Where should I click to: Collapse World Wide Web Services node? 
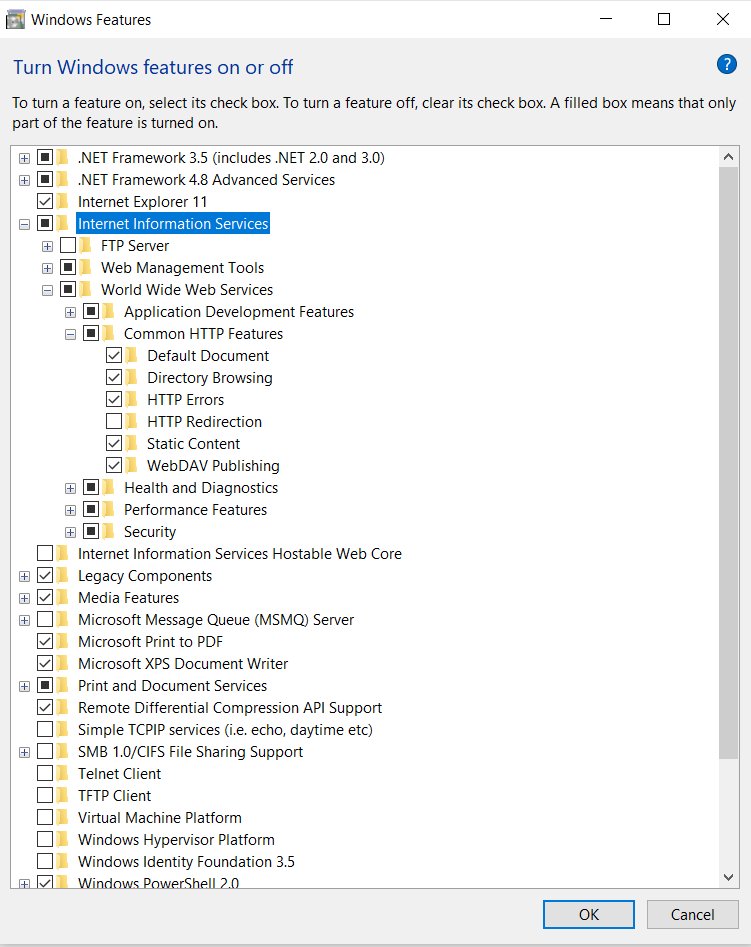pos(47,291)
